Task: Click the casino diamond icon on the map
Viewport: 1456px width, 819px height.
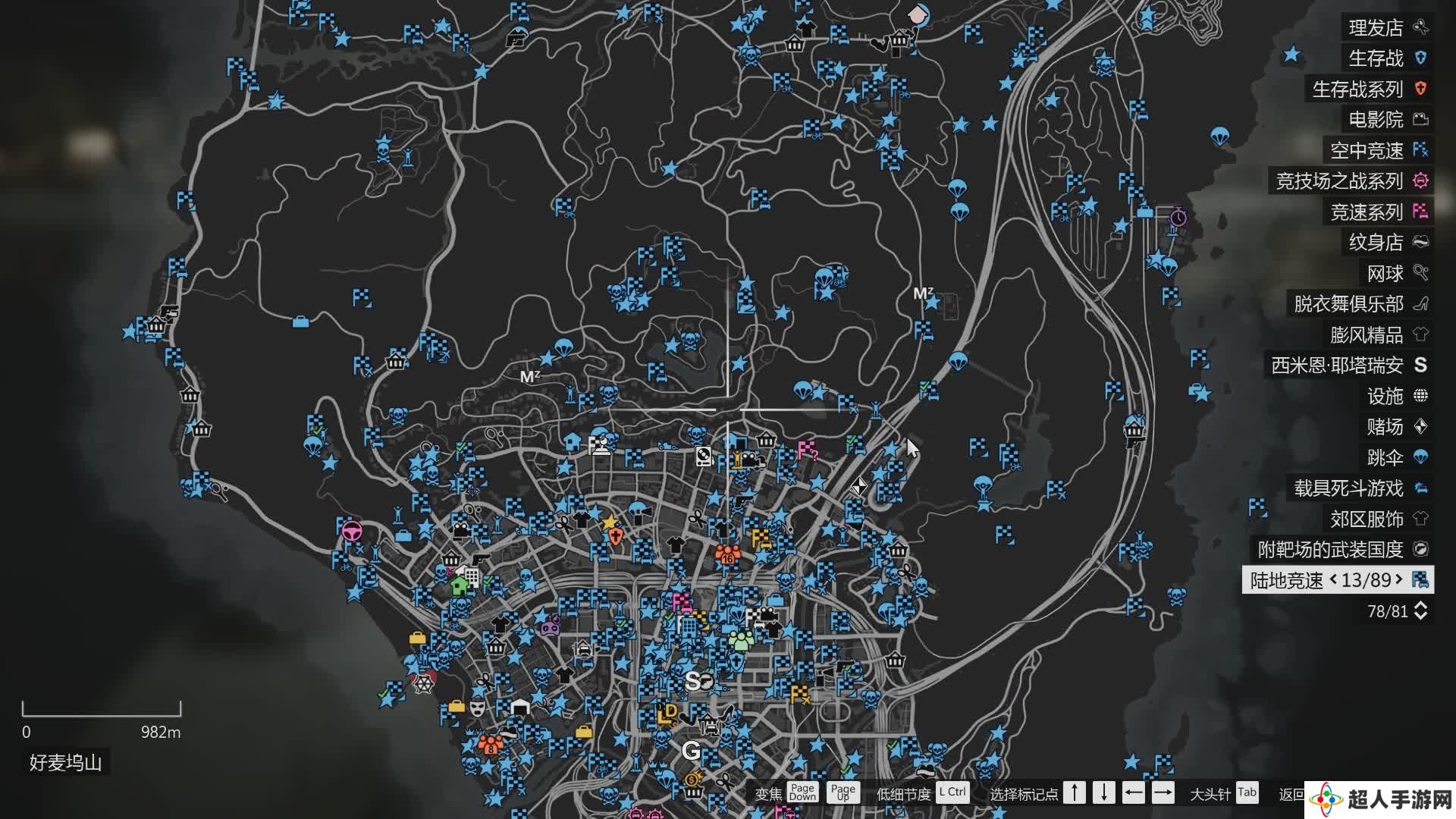Action: pyautogui.click(x=858, y=486)
